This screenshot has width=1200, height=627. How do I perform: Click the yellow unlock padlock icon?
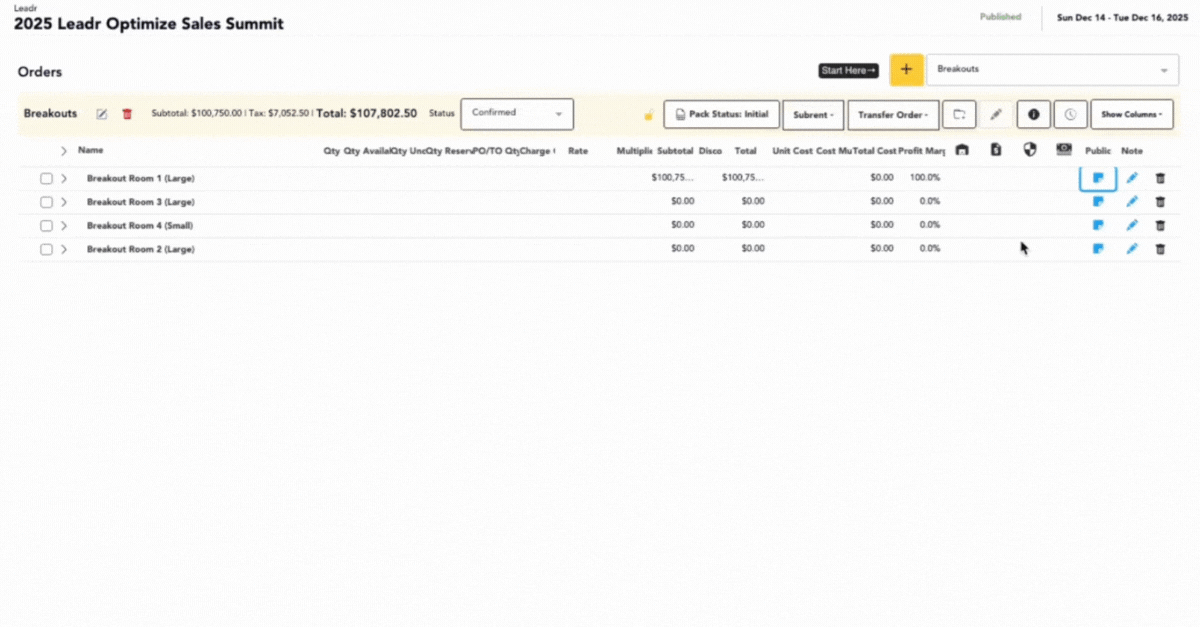(x=649, y=115)
